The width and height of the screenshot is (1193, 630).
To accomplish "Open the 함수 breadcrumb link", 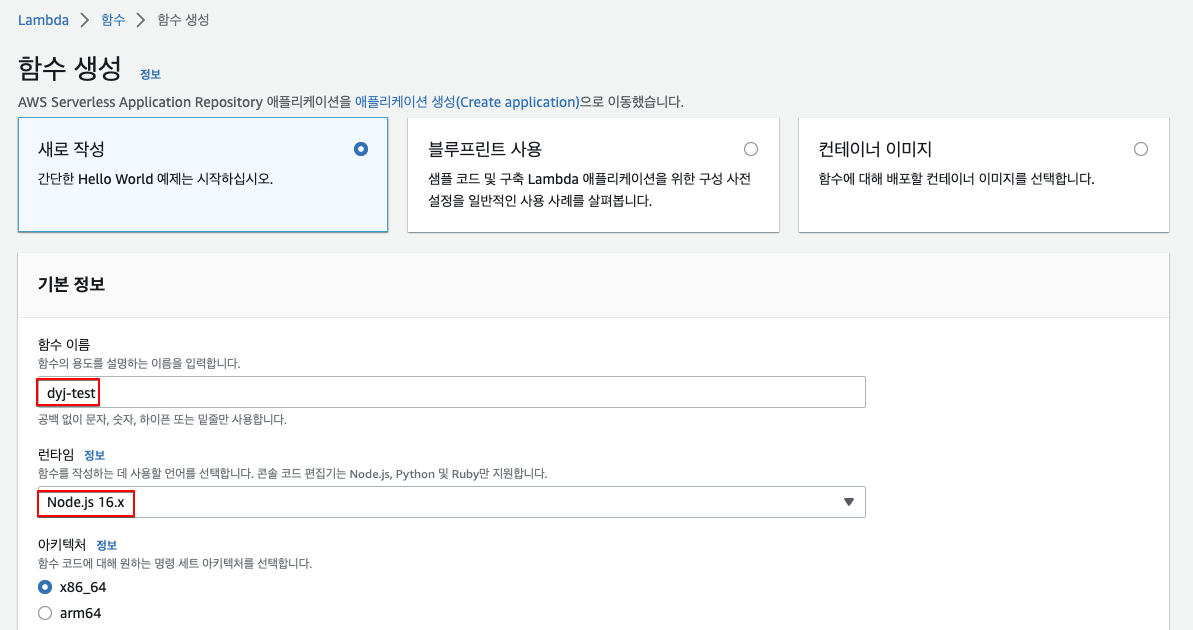I will point(113,20).
